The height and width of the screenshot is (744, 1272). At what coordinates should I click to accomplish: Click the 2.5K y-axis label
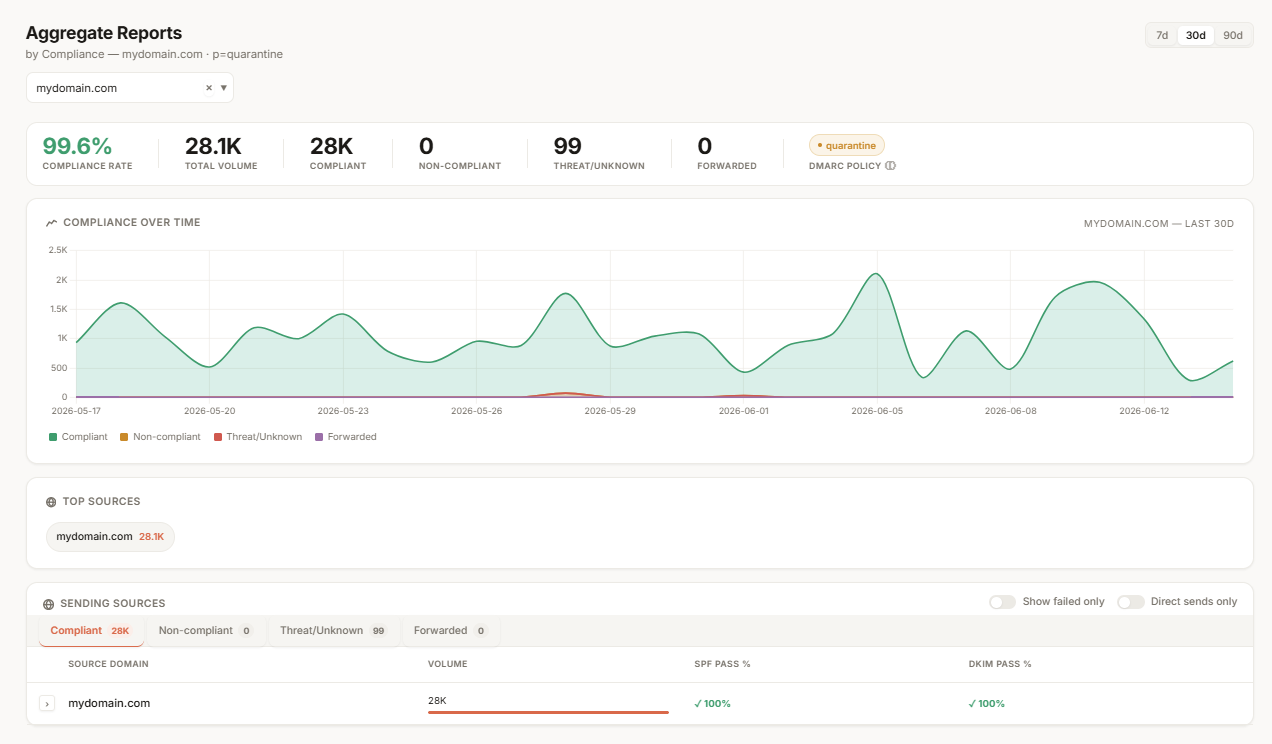coord(57,250)
